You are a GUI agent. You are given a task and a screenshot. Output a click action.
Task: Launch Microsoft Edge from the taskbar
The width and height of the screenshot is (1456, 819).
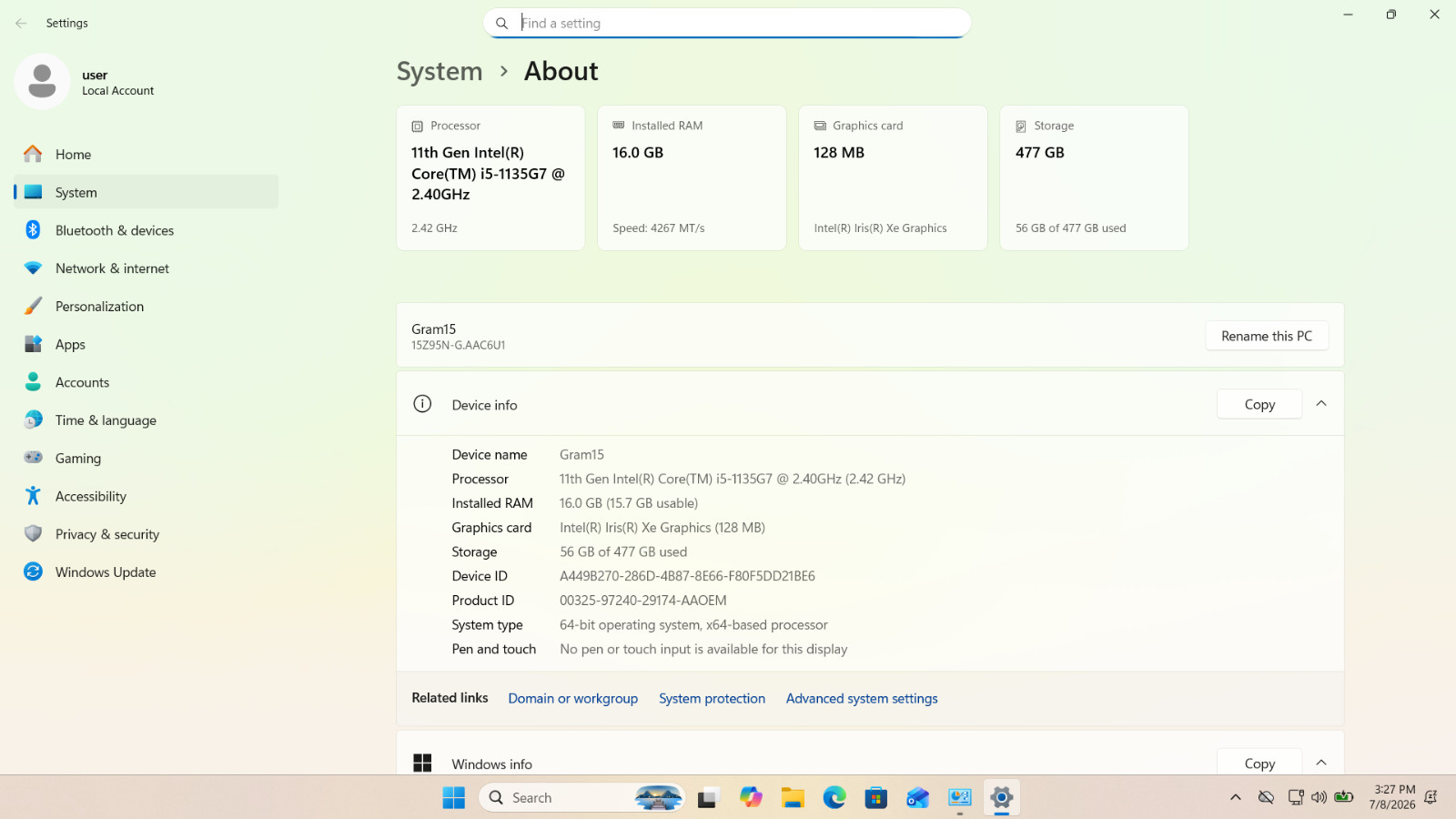tap(834, 798)
